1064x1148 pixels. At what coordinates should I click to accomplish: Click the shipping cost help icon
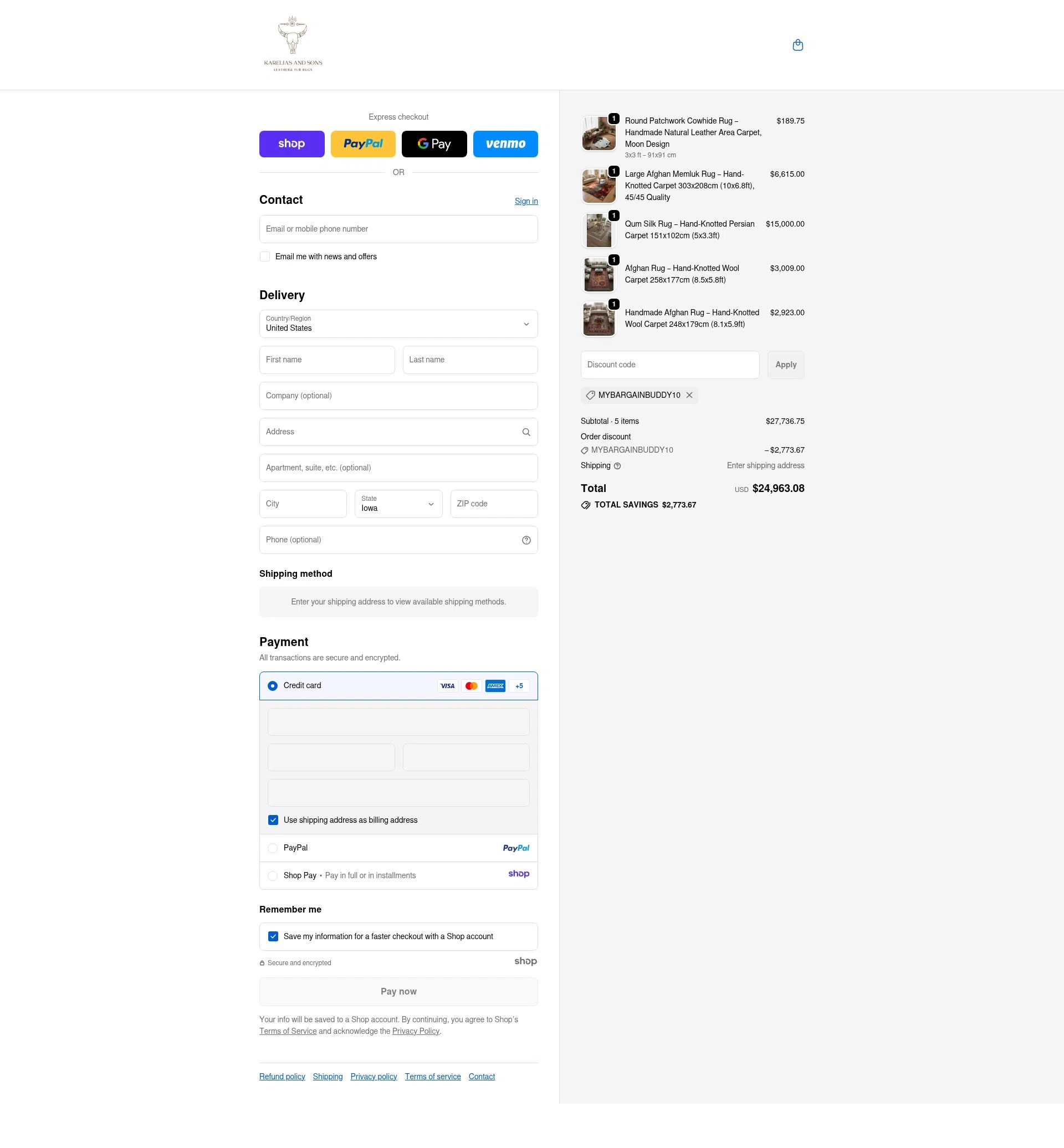[618, 465]
